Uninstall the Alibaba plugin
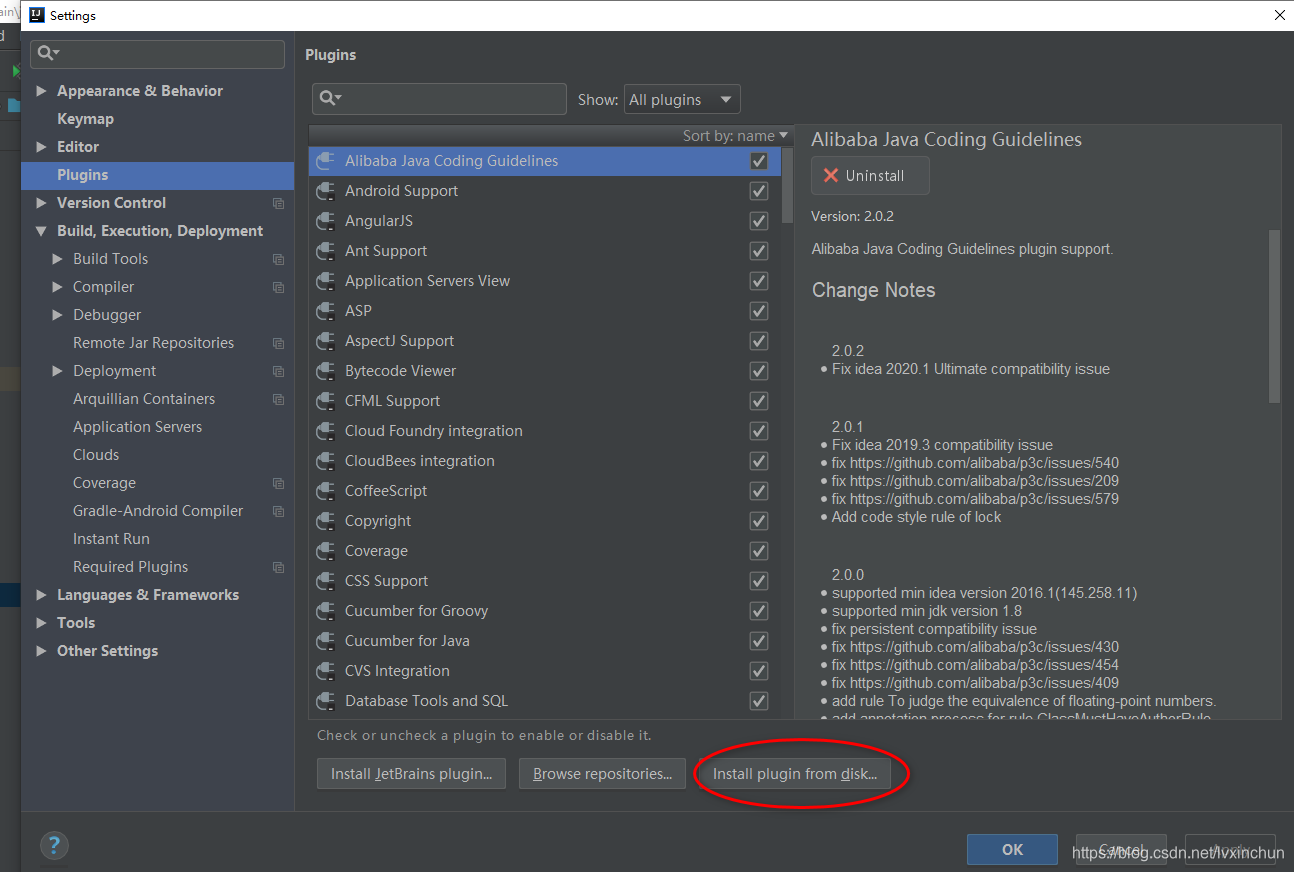The width and height of the screenshot is (1294, 872). click(870, 176)
